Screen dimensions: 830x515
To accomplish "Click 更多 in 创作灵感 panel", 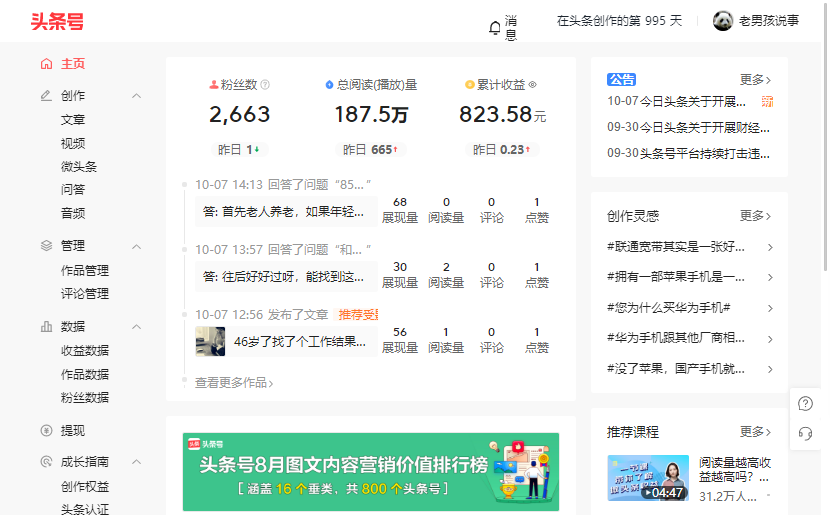I will click(755, 216).
